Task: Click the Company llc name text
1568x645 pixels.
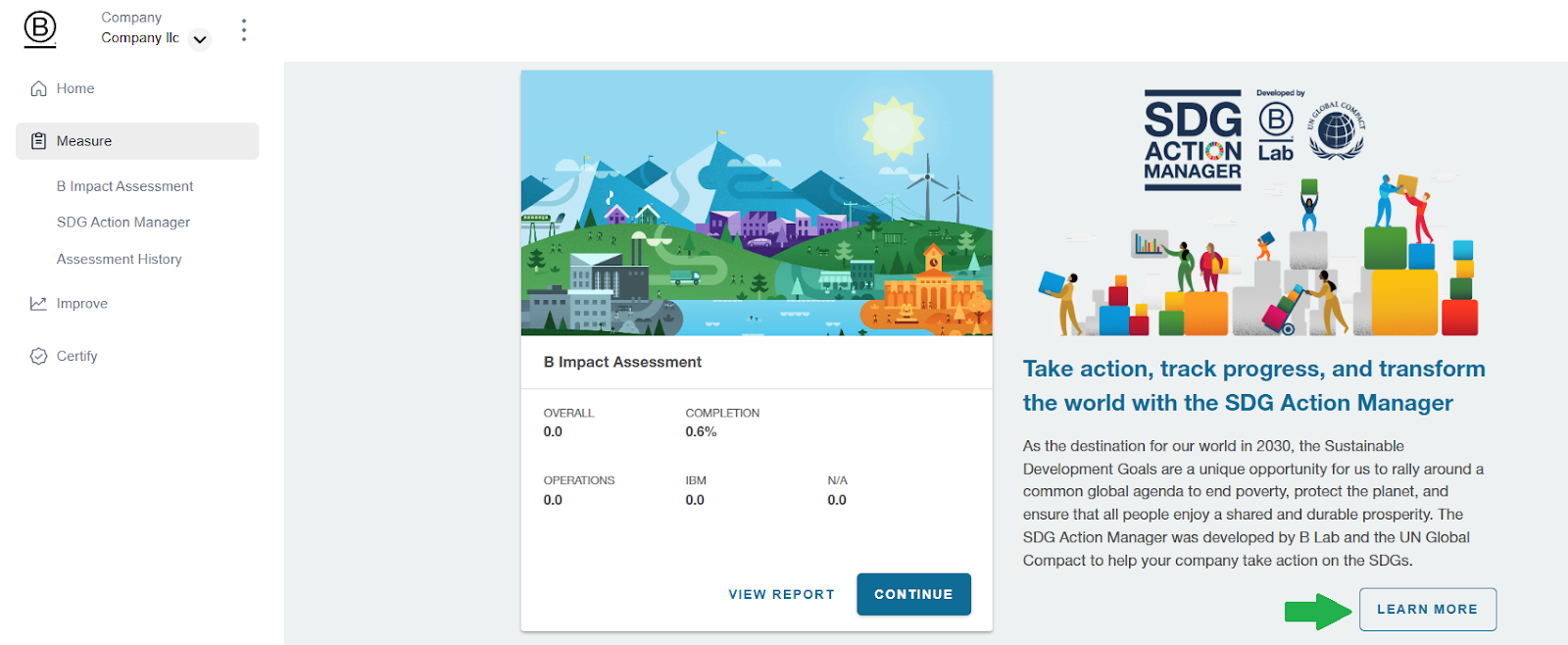Action: 140,38
